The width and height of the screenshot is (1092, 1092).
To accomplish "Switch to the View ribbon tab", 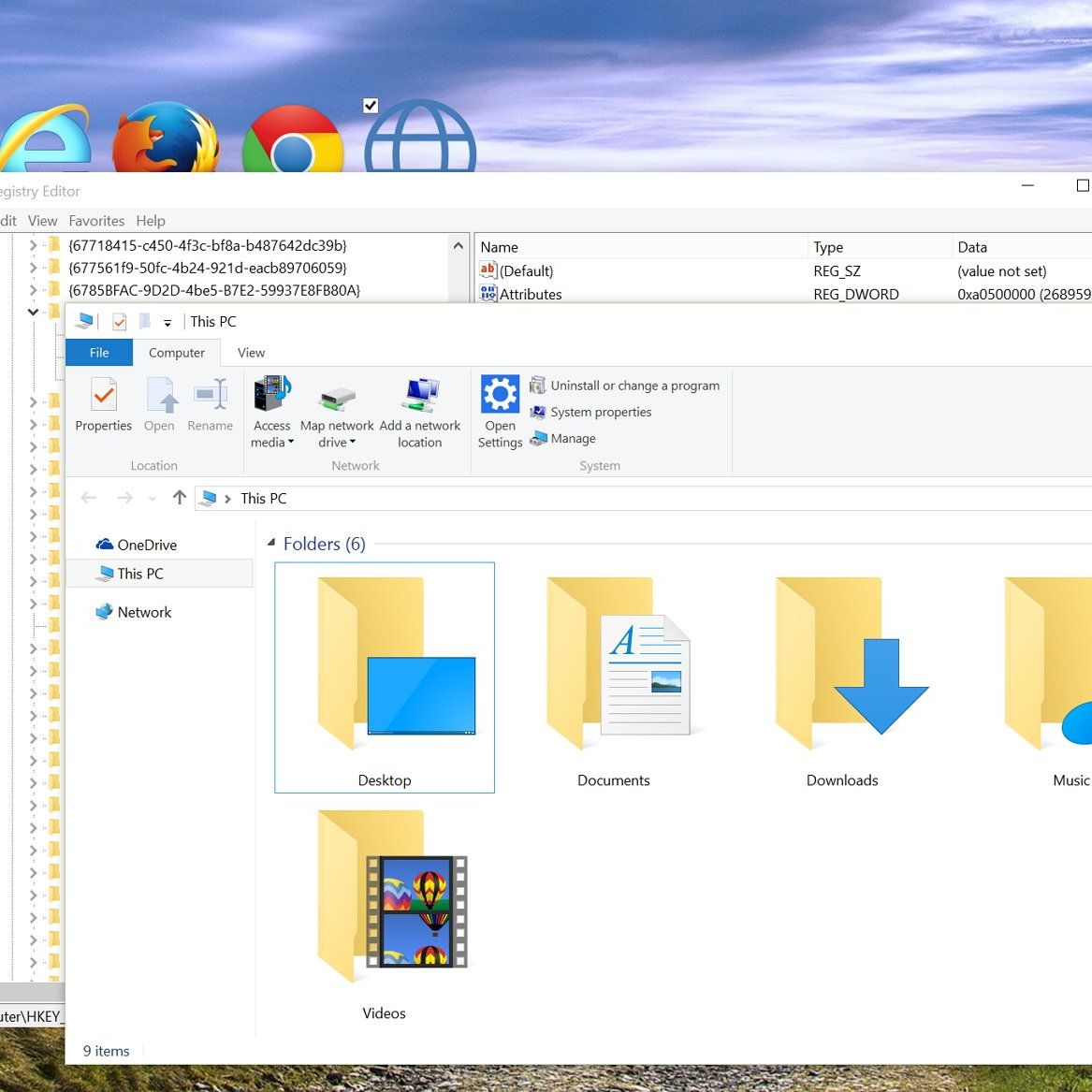I will tap(251, 353).
